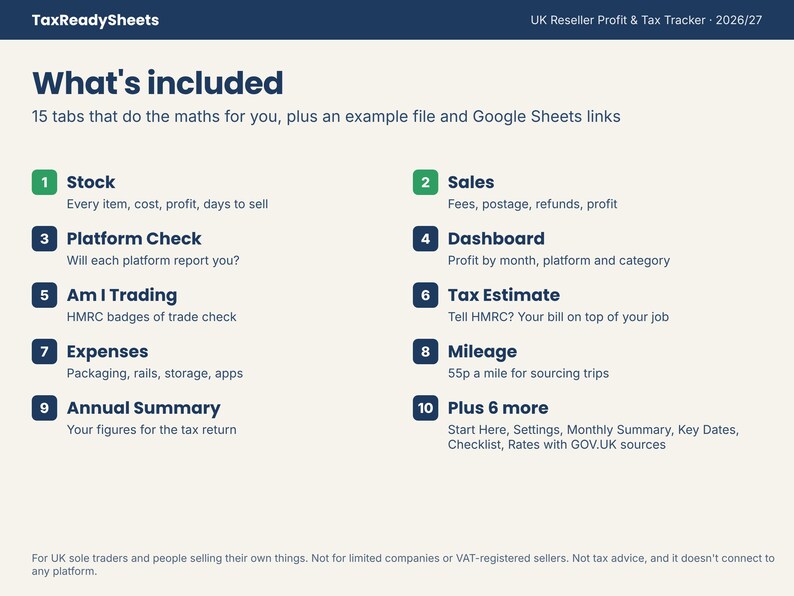This screenshot has height=596, width=794.
Task: Click the header text "UK Reseller Profit & Tax Tracker · 2026/27"
Action: [x=646, y=20]
